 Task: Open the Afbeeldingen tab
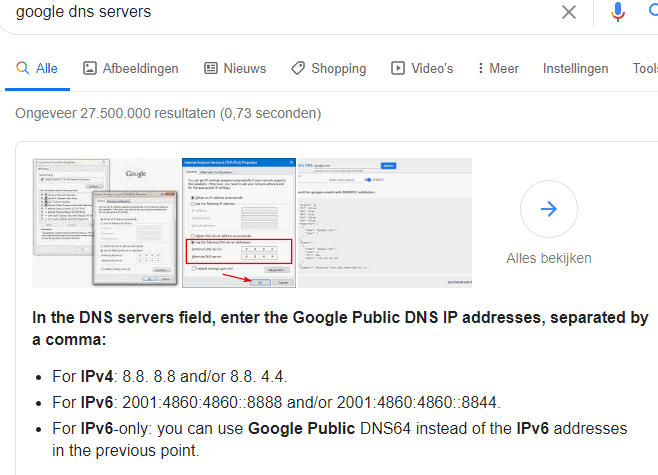coord(131,68)
